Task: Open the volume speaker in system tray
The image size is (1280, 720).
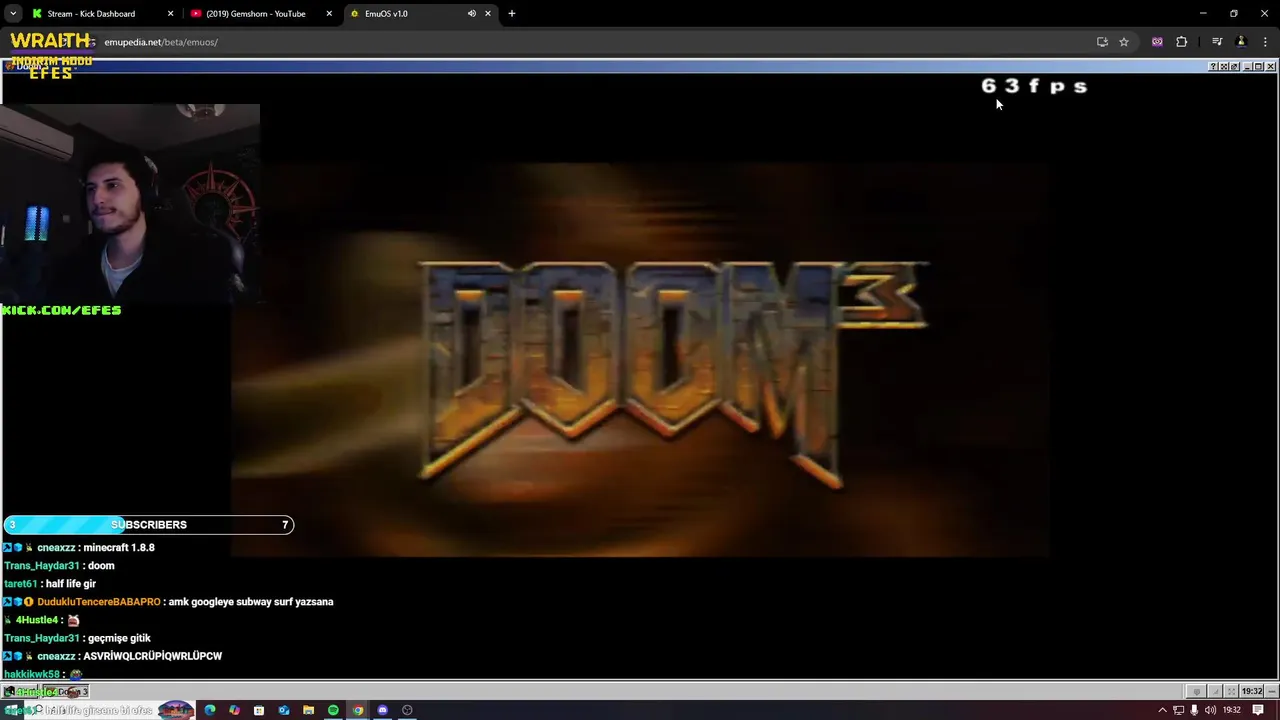Action: click(x=1210, y=710)
